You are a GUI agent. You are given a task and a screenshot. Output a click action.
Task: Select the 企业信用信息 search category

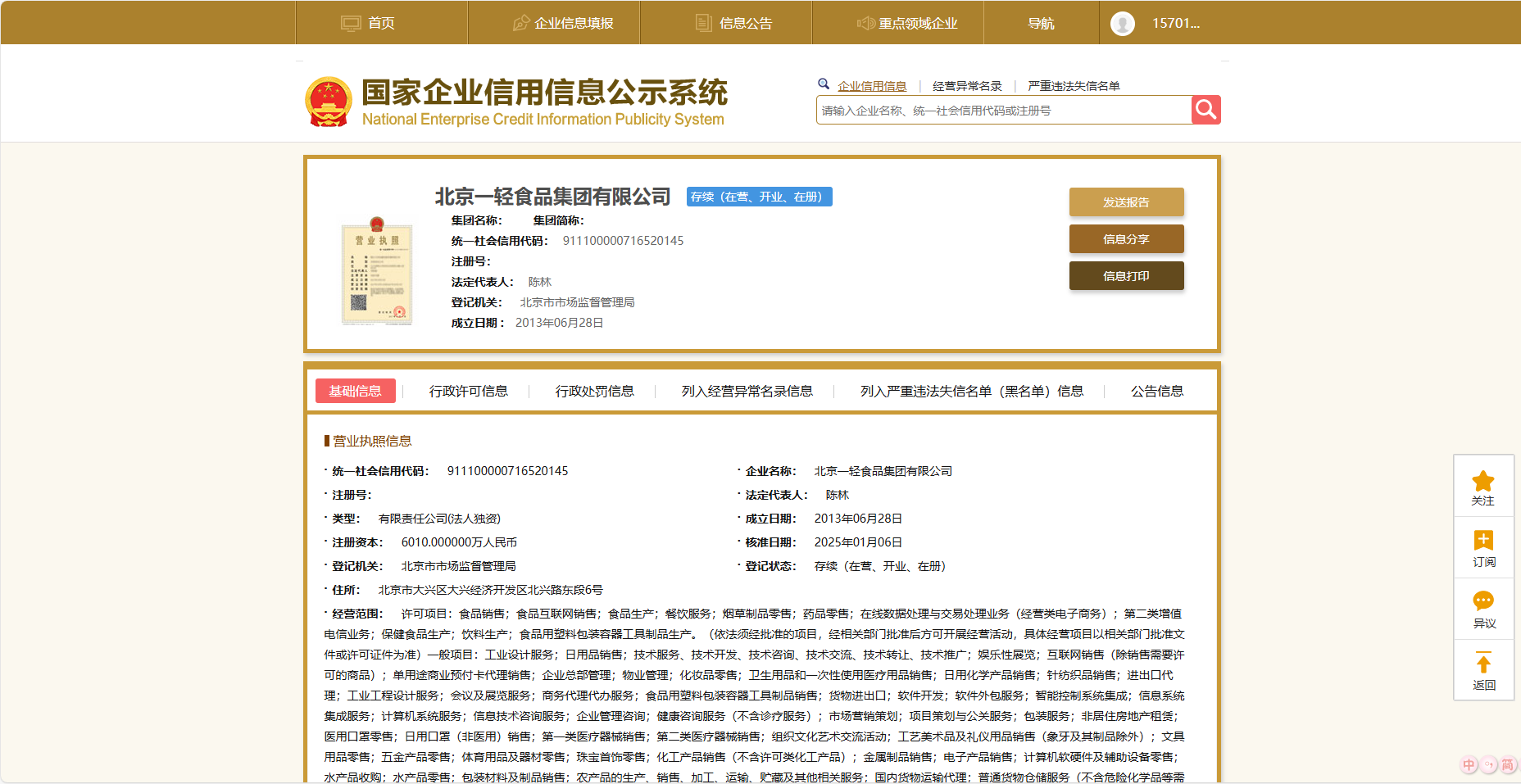[872, 86]
